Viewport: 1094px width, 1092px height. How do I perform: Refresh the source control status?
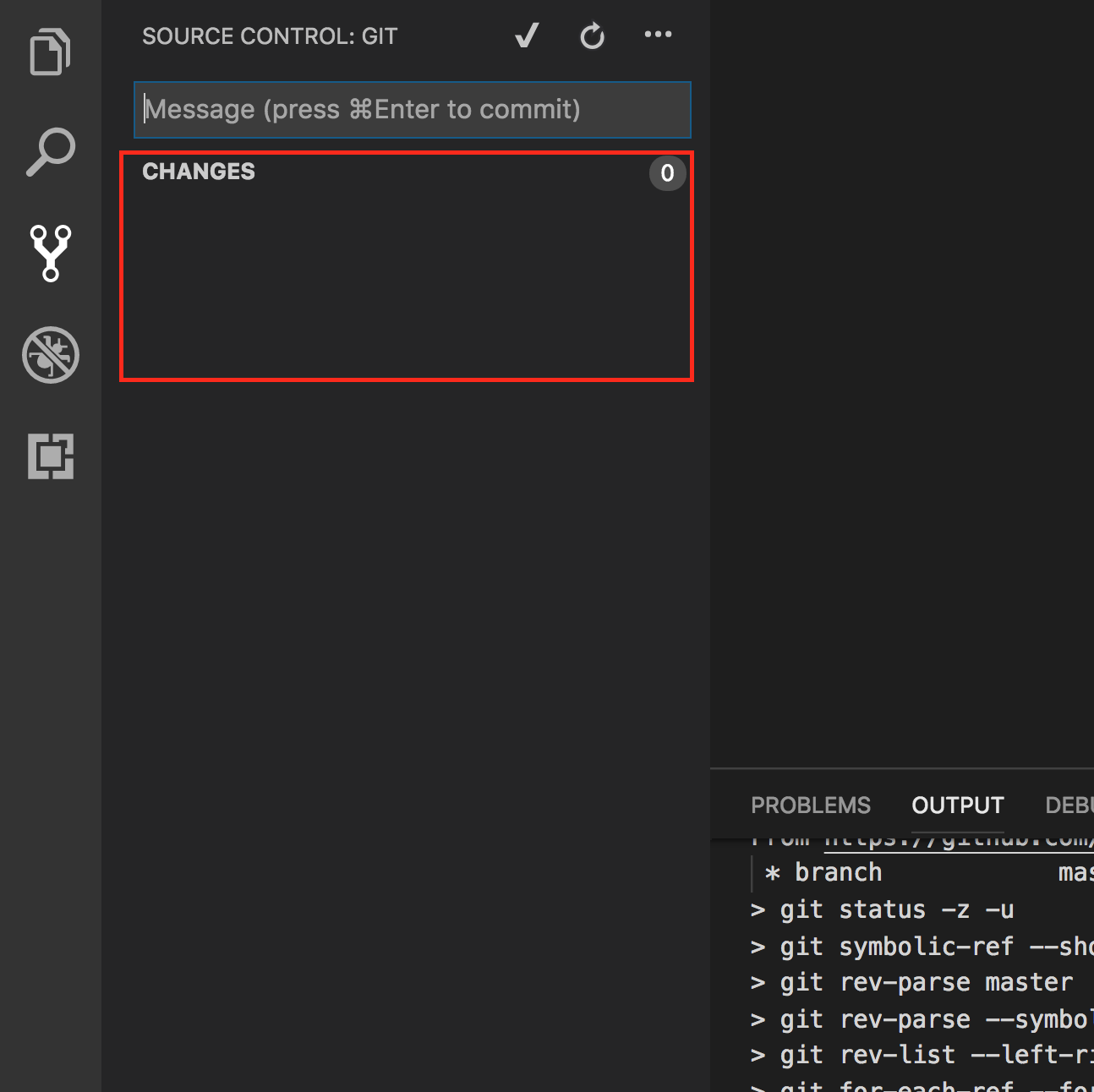[592, 36]
